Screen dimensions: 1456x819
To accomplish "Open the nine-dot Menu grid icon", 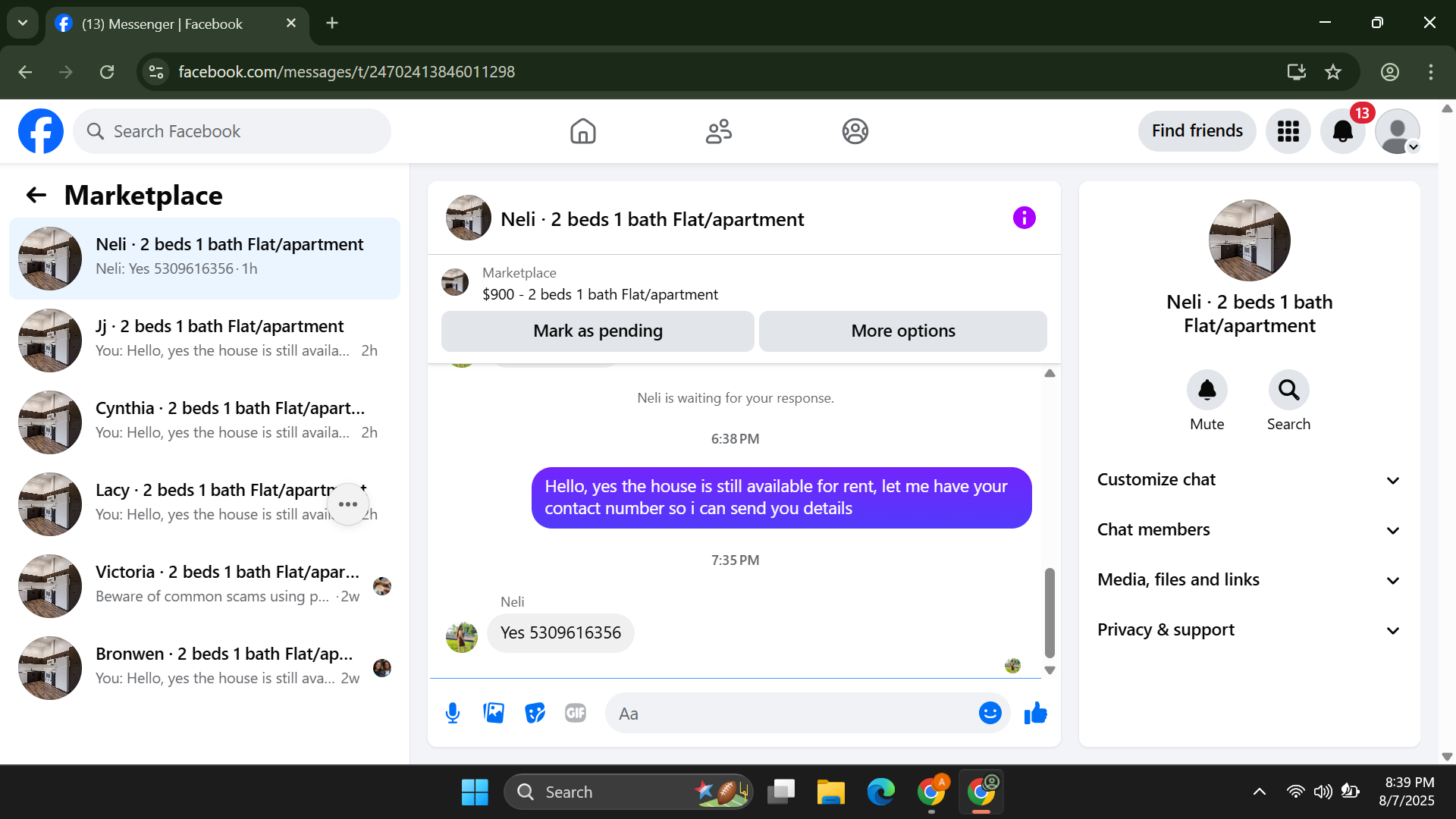I will [x=1288, y=131].
